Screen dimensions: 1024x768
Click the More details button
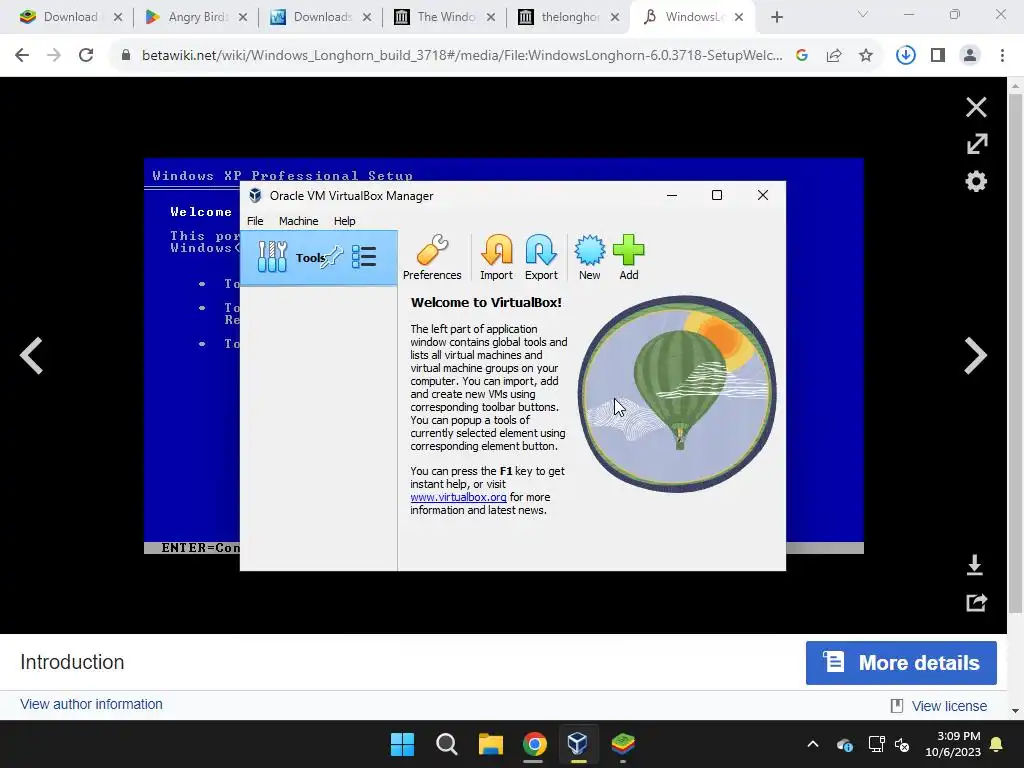901,663
